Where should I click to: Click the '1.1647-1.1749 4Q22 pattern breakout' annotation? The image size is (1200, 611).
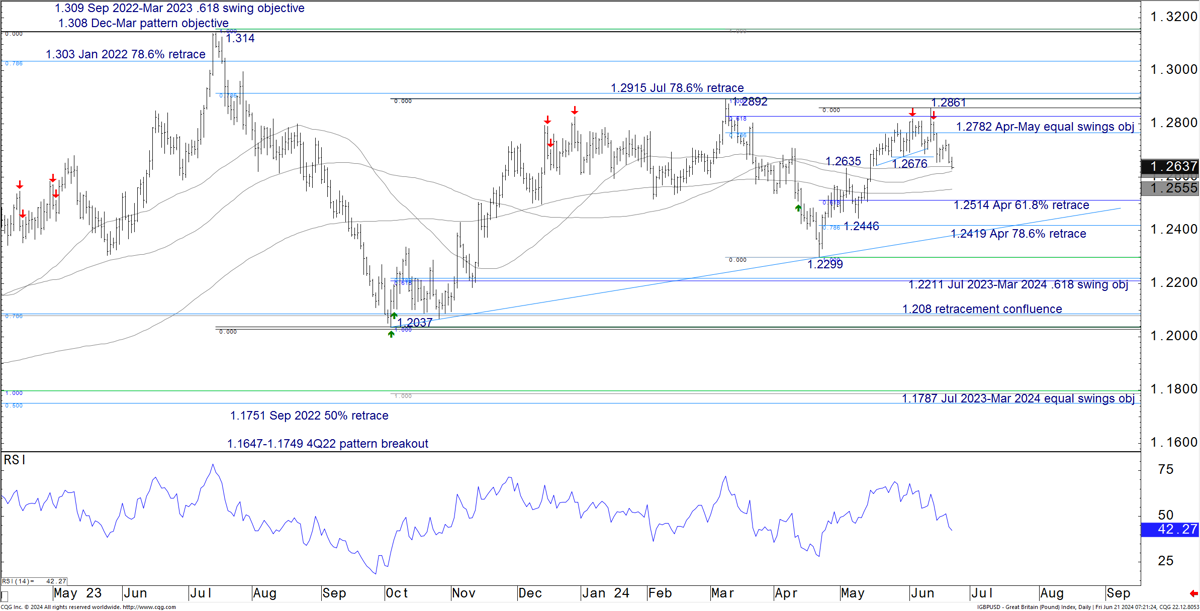tap(327, 444)
